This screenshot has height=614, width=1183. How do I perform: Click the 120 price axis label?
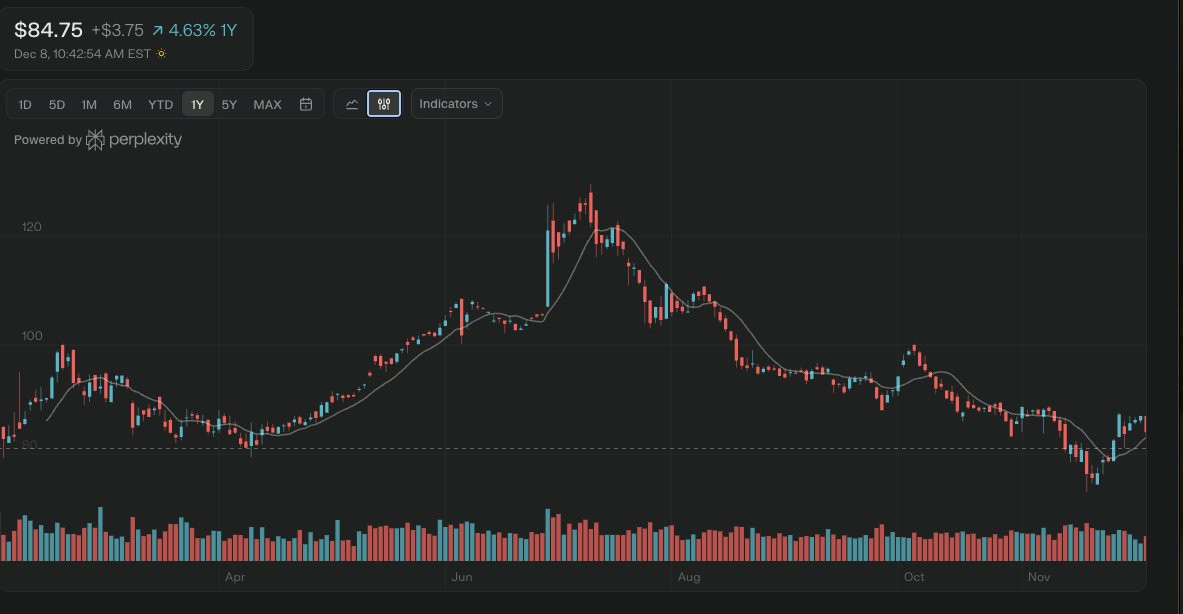(32, 227)
